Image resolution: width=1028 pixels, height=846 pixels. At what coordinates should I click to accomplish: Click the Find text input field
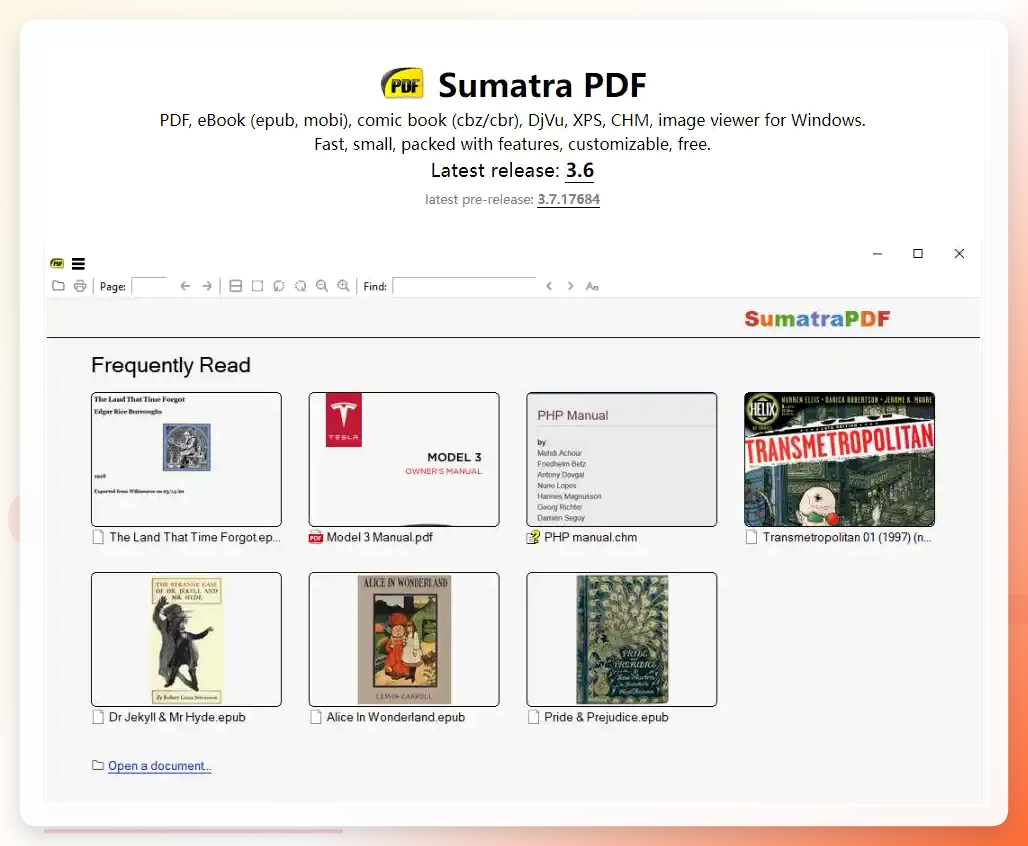point(464,286)
